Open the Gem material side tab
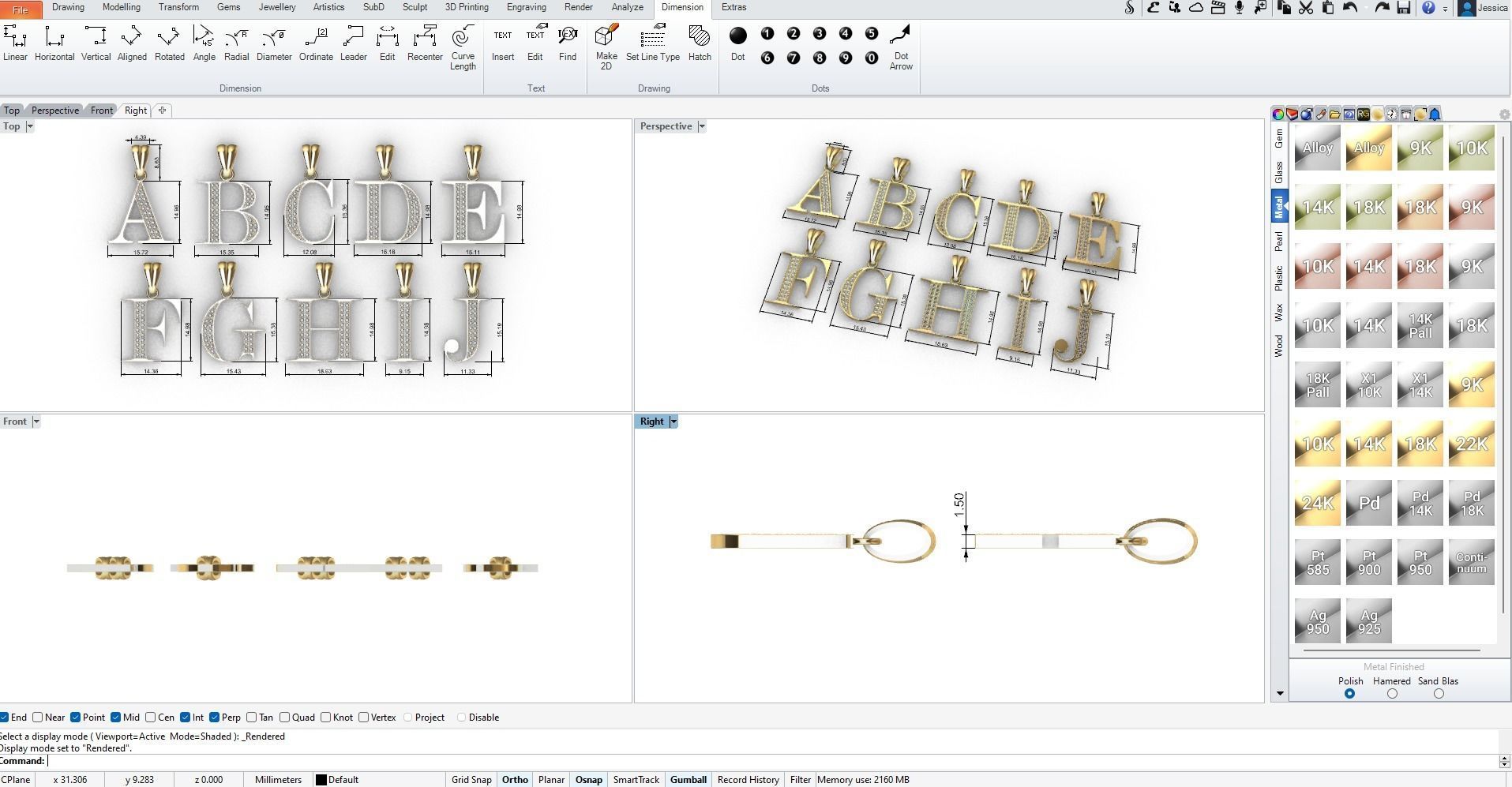The image size is (1512, 787). pos(1279,139)
